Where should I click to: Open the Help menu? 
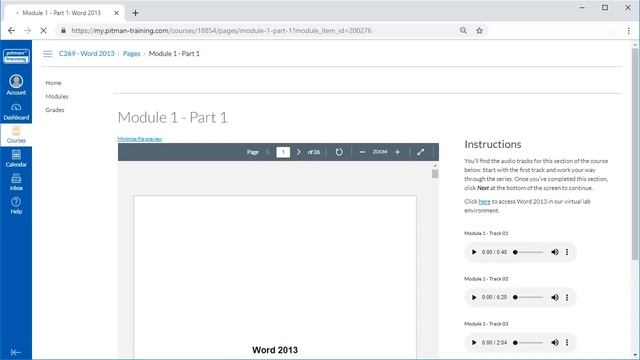[16, 206]
